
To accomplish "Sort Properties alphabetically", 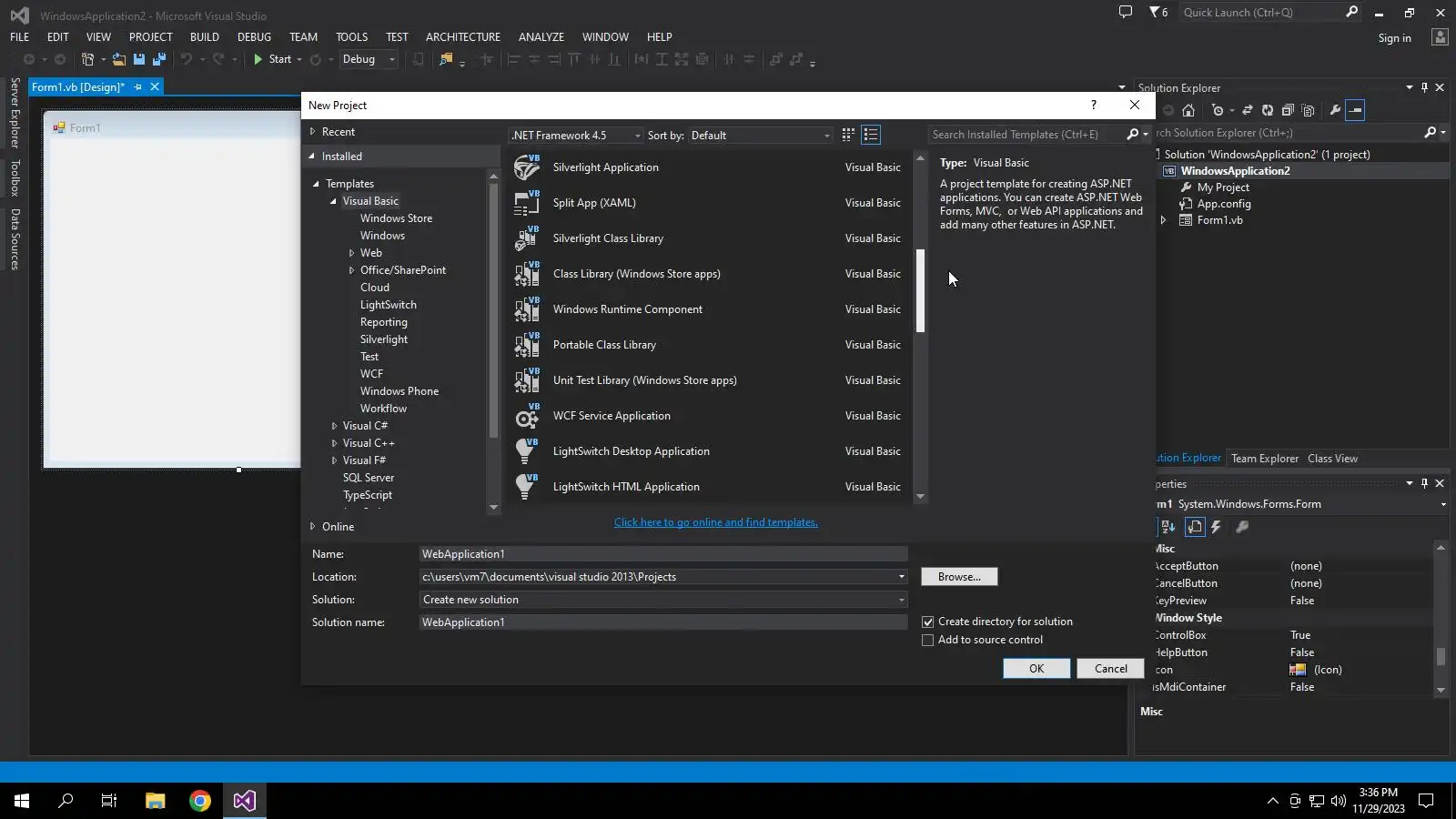I will [1169, 527].
